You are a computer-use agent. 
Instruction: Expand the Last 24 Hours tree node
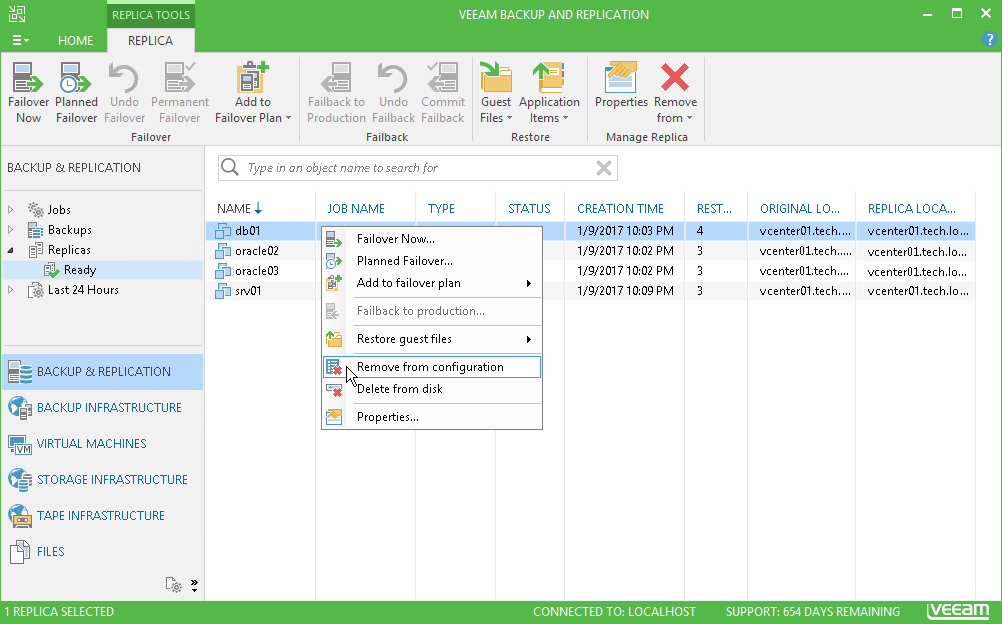10,290
